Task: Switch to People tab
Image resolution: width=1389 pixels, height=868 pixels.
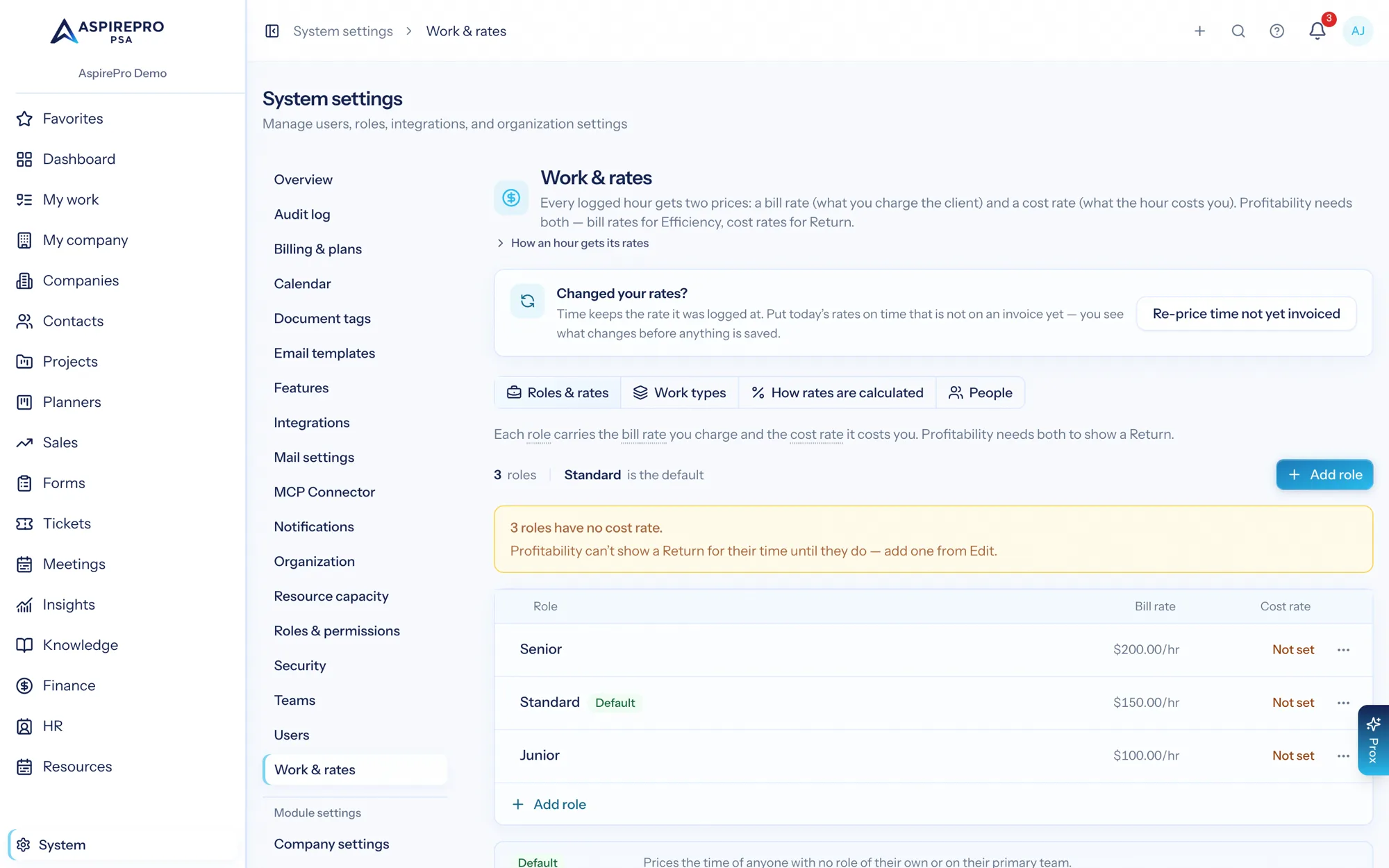Action: 980,393
